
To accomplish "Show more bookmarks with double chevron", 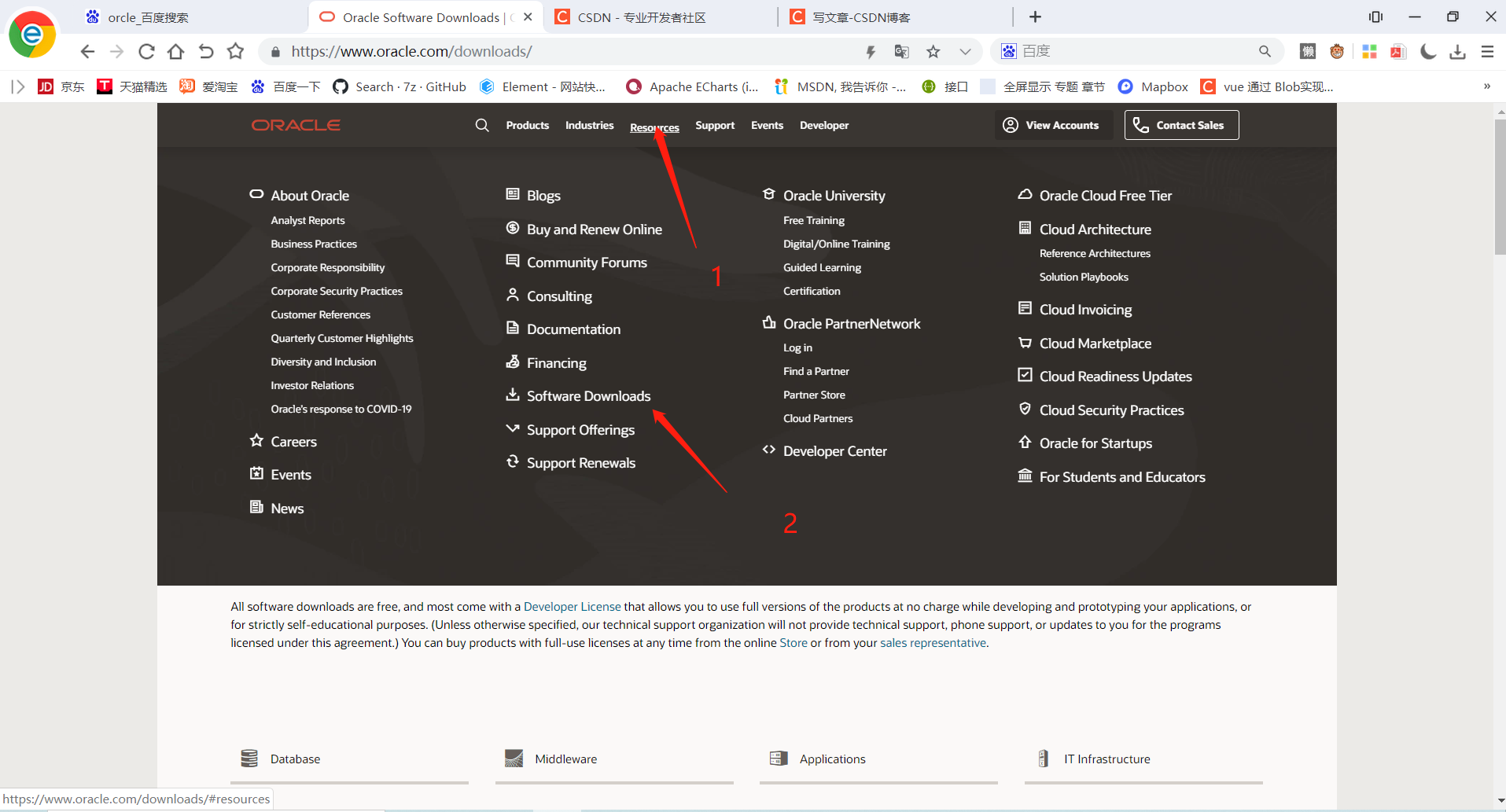I will (x=1487, y=86).
